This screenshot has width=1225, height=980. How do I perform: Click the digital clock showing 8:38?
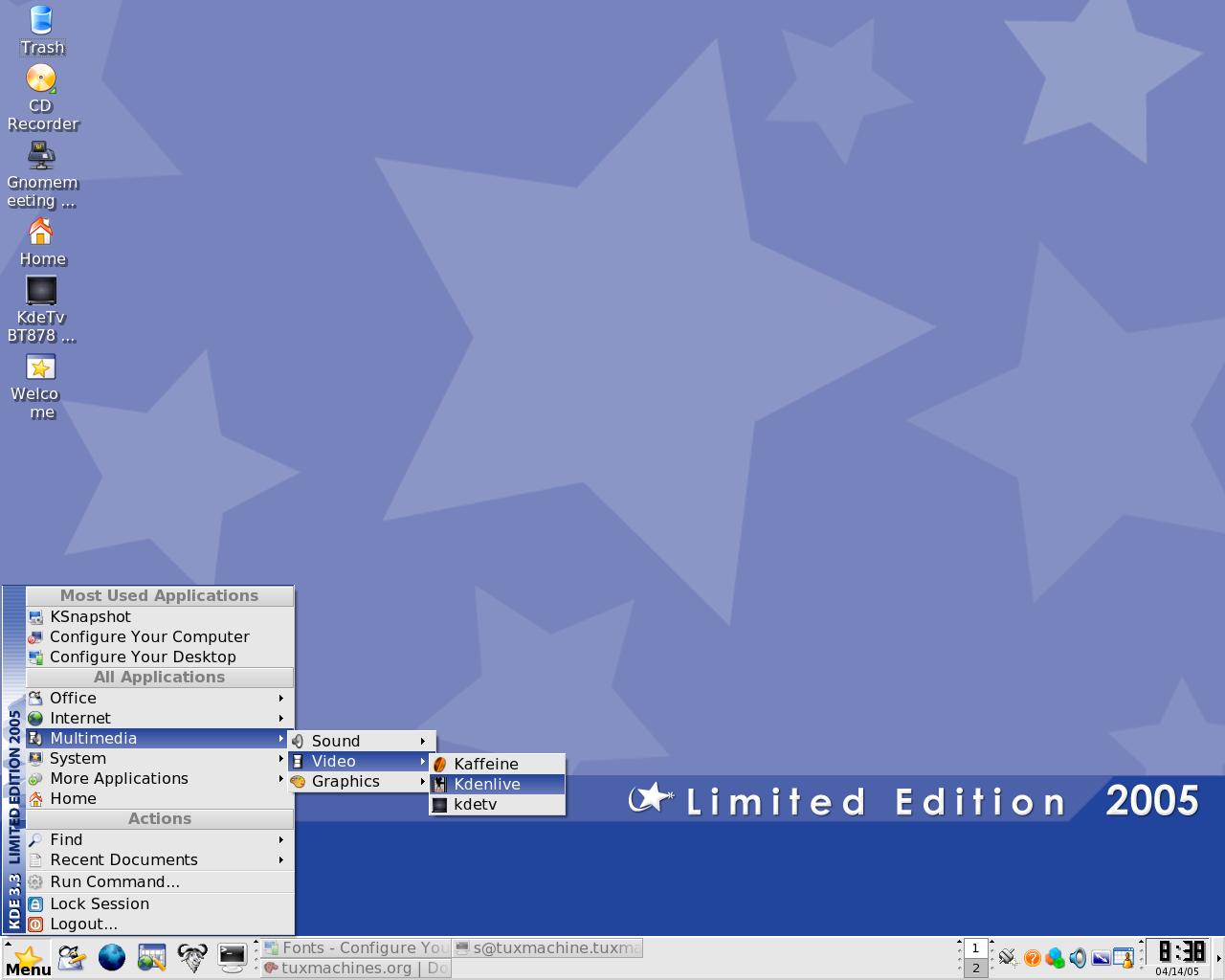pyautogui.click(x=1179, y=951)
